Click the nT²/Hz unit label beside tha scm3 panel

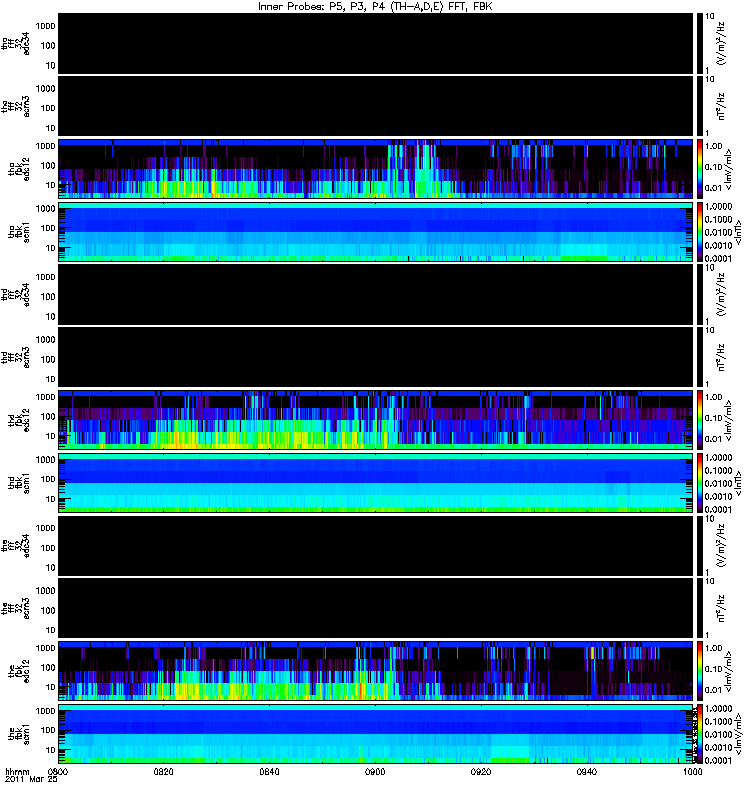[721, 106]
